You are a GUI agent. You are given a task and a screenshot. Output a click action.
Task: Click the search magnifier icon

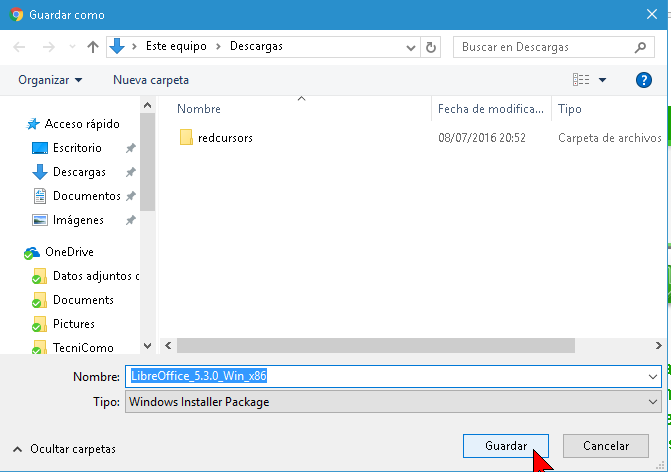point(640,47)
